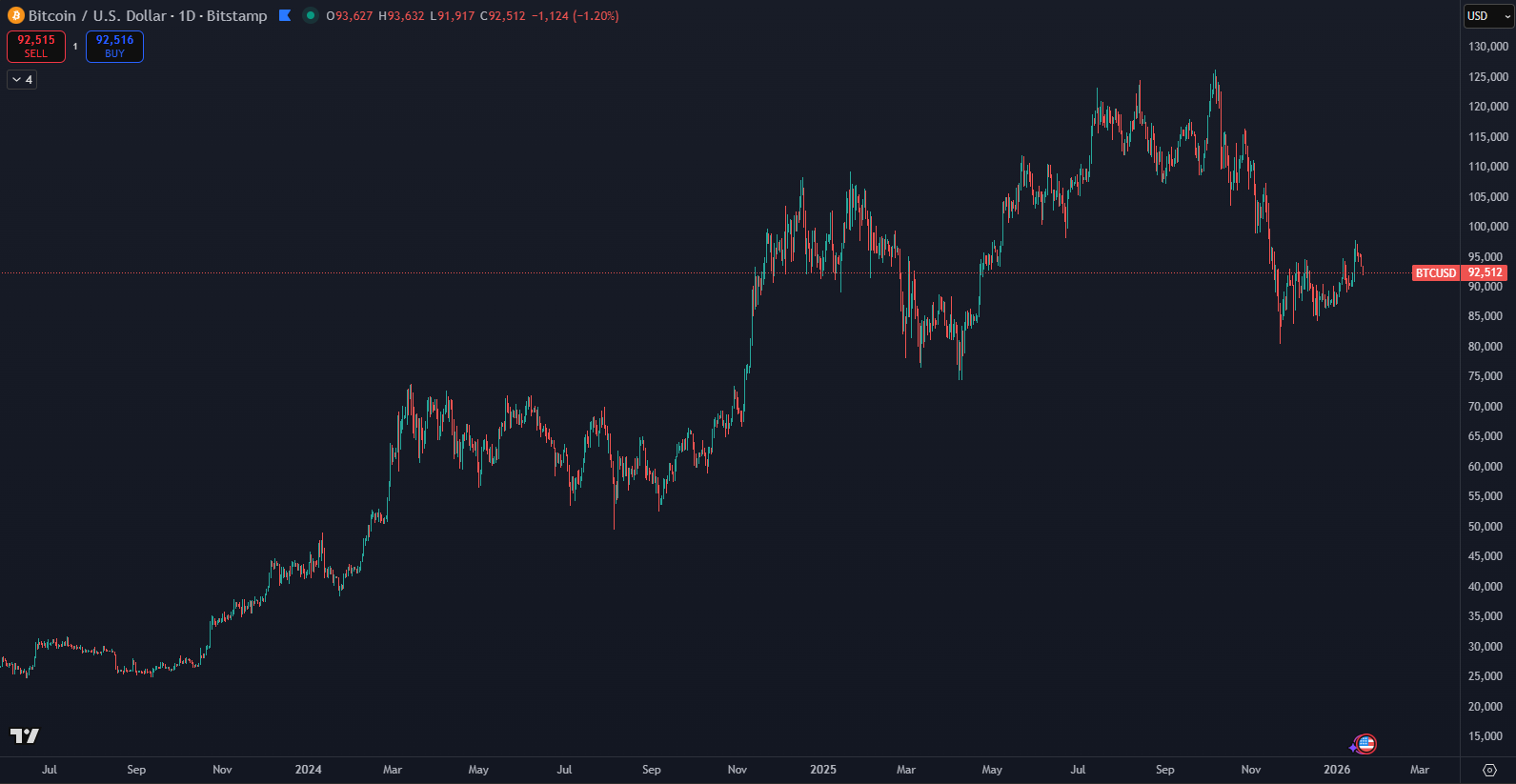
Task: Open chart settings hexagon gear icon
Action: click(1489, 770)
